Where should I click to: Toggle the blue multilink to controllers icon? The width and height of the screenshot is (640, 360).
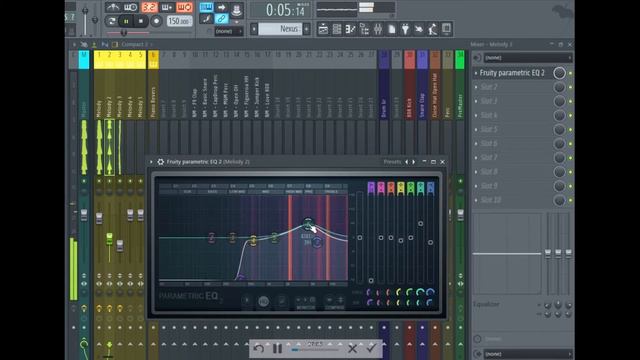point(221,18)
